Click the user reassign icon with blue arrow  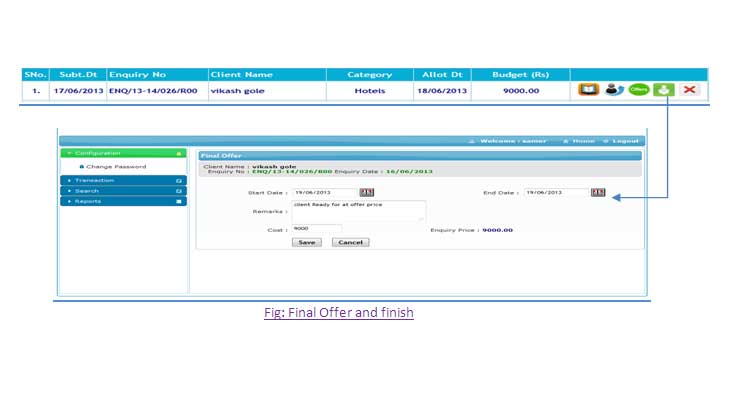(614, 89)
